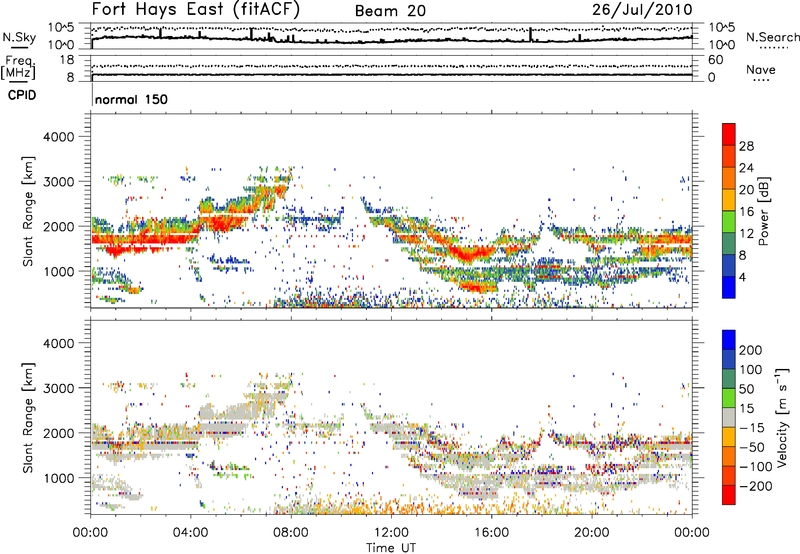Viewport: 800px width, 554px height.
Task: Click the 'Fort Hays East (fitACF)' title
Action: coord(196,10)
